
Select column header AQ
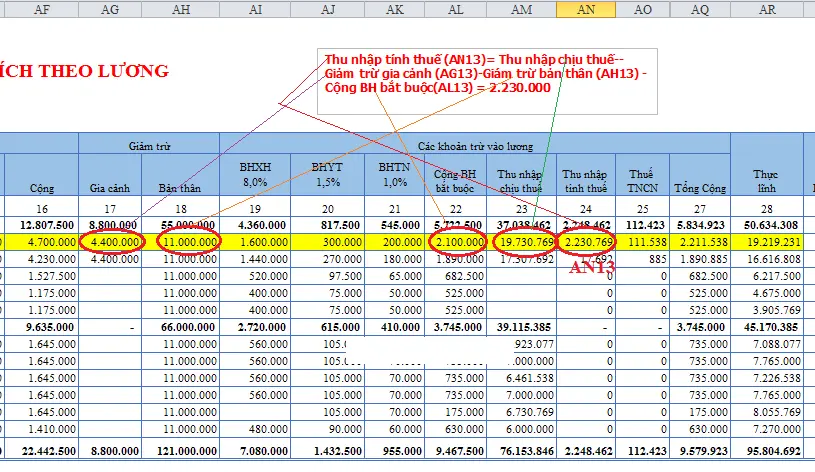point(700,9)
